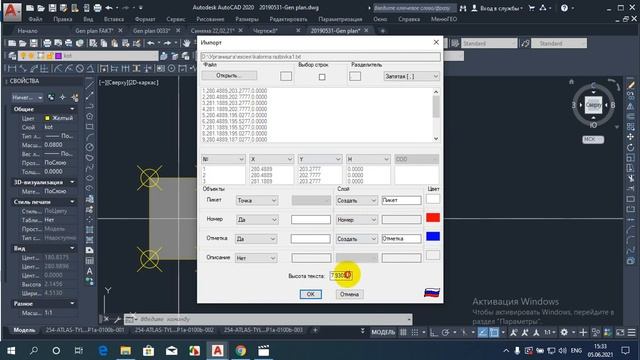Click the Высота текста input field

click(x=340, y=276)
